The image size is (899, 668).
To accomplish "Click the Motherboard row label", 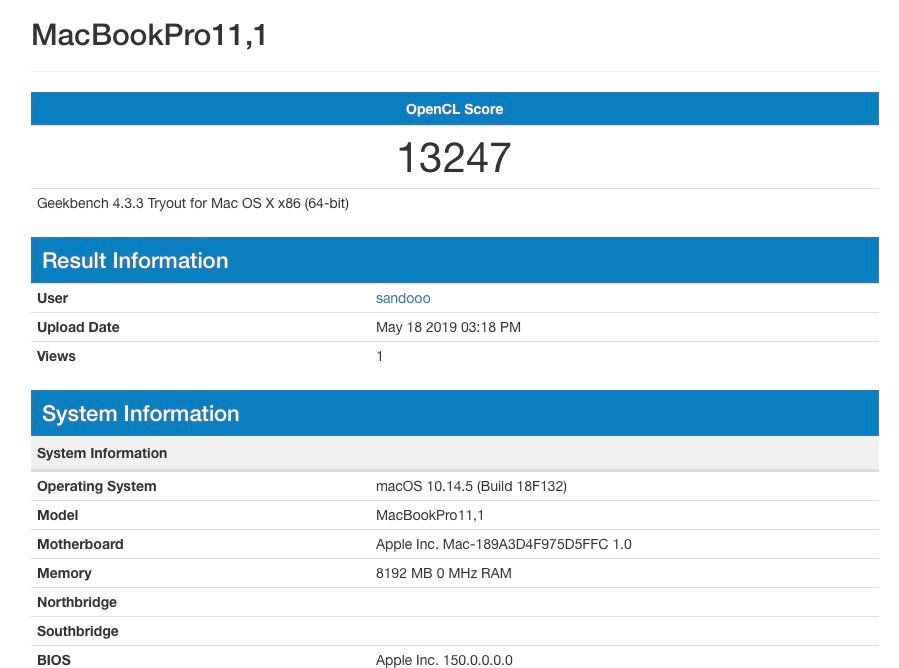I will pos(80,544).
